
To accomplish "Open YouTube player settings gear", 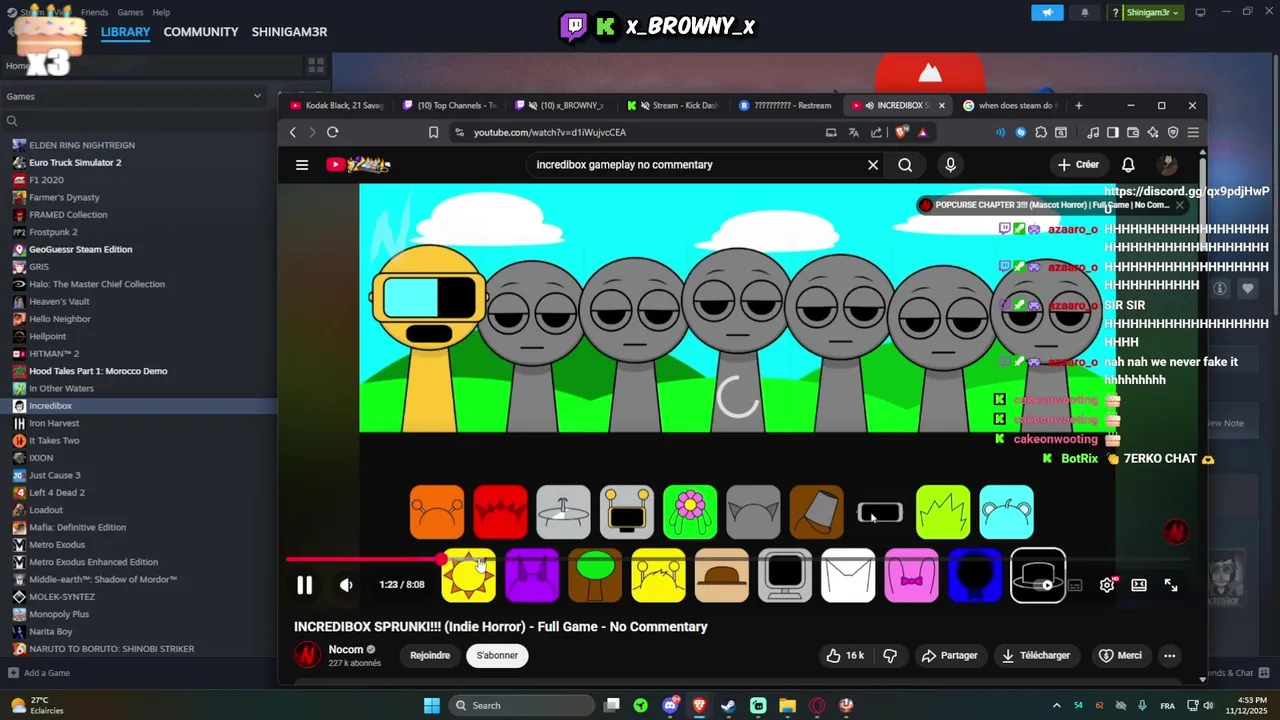I will click(x=1107, y=585).
